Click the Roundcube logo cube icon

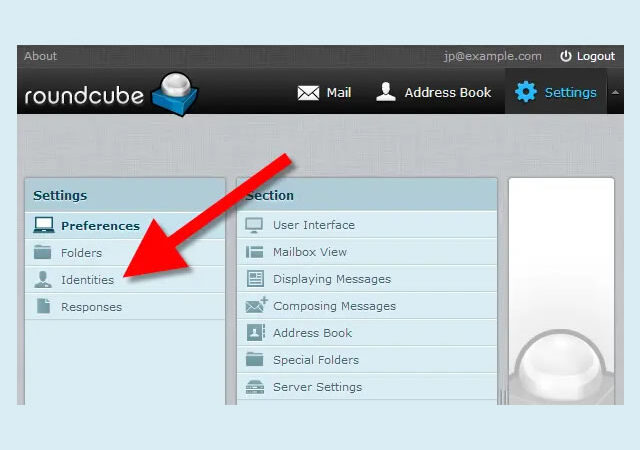click(x=176, y=94)
